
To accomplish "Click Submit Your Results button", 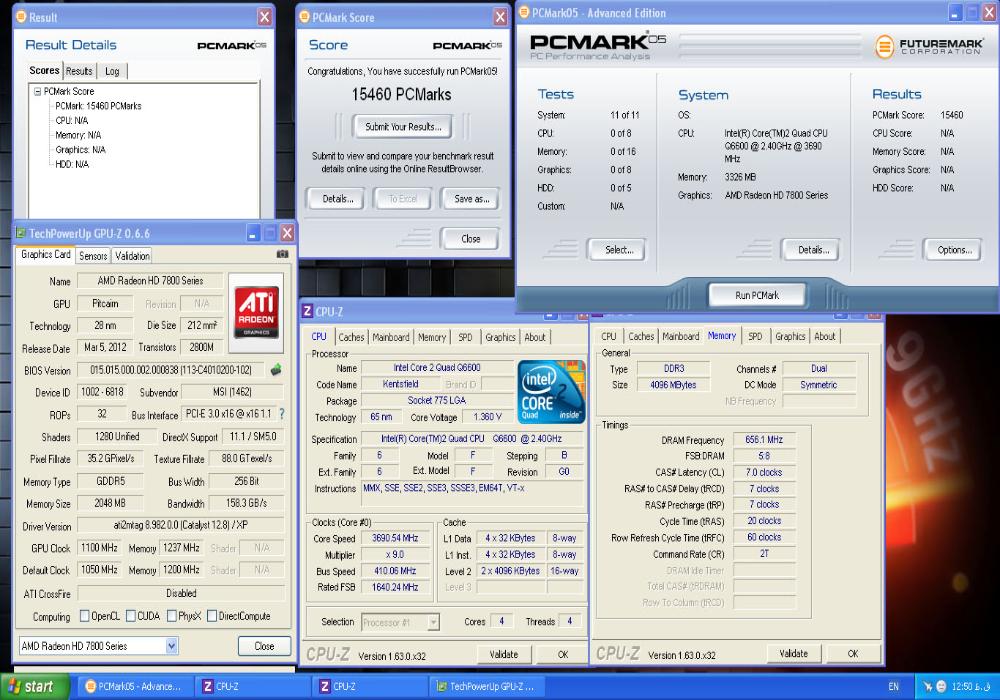I will tap(403, 126).
